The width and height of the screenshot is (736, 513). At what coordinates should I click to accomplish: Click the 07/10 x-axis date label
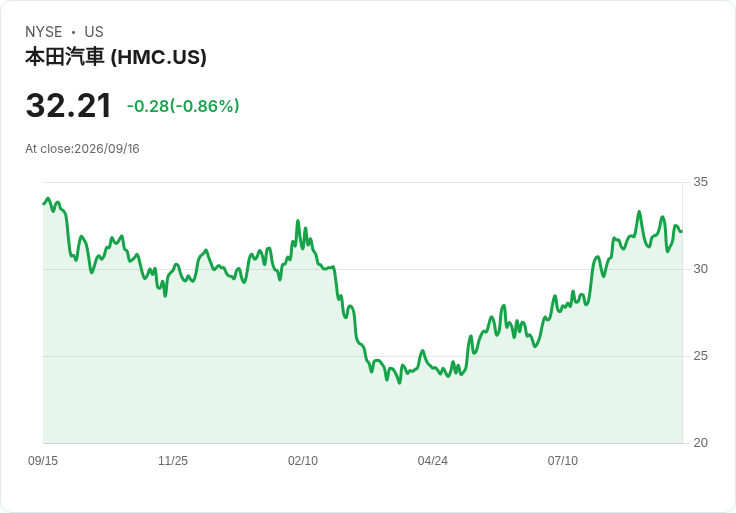[x=562, y=461]
